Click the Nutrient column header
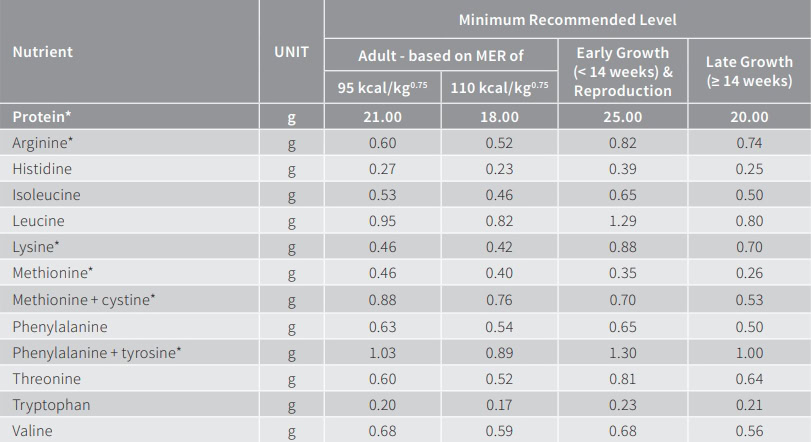The height and width of the screenshot is (442, 811). tap(42, 52)
